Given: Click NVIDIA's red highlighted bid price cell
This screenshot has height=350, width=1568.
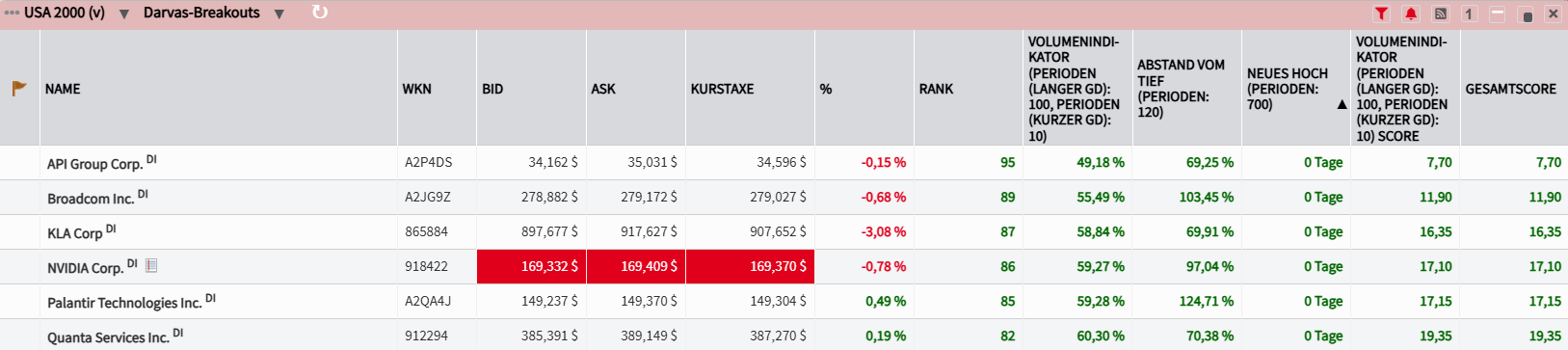Looking at the screenshot, I should (531, 266).
